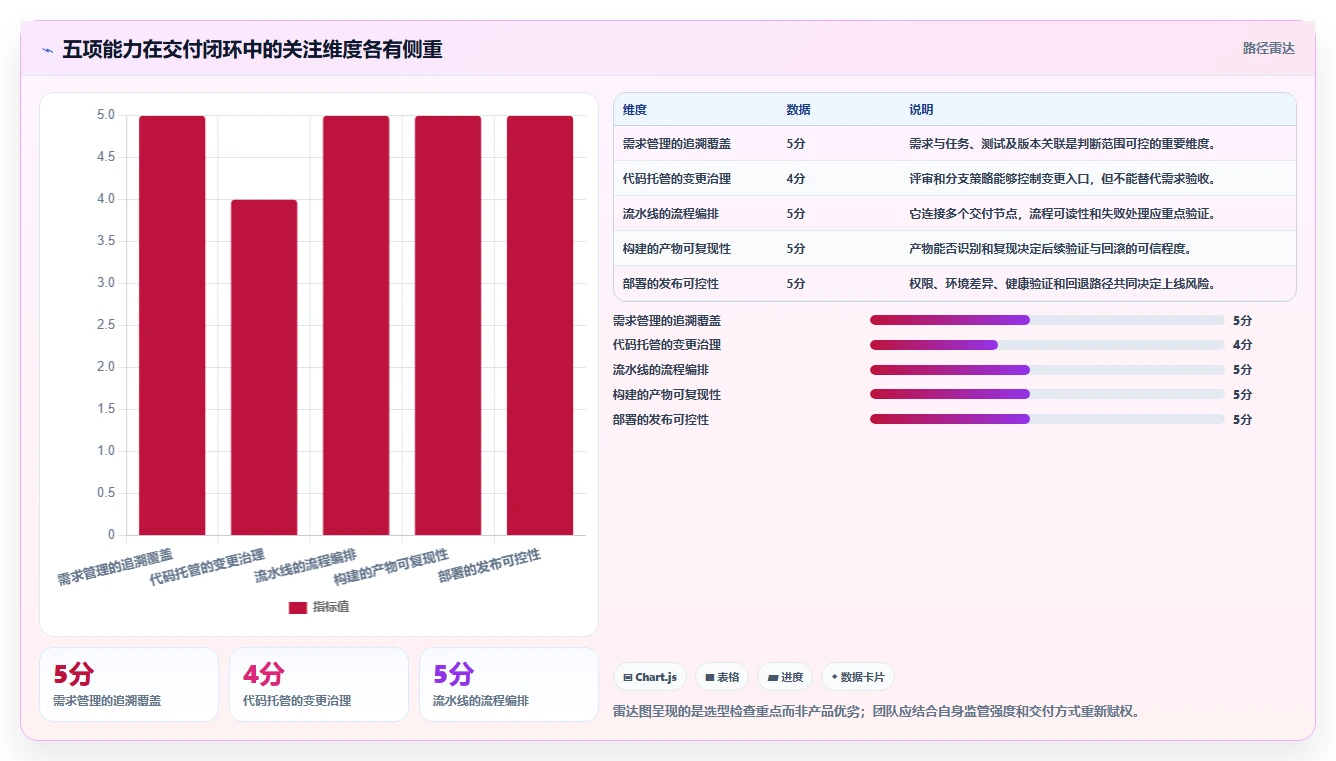Click the 5.0 y-axis label
Screen dimensions: 1336x761
[105, 115]
